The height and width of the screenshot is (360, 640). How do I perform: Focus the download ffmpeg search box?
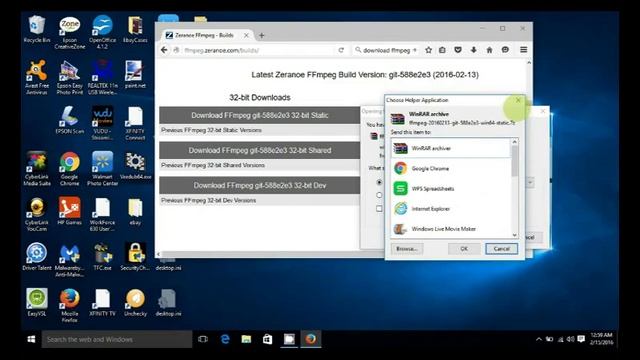386,50
